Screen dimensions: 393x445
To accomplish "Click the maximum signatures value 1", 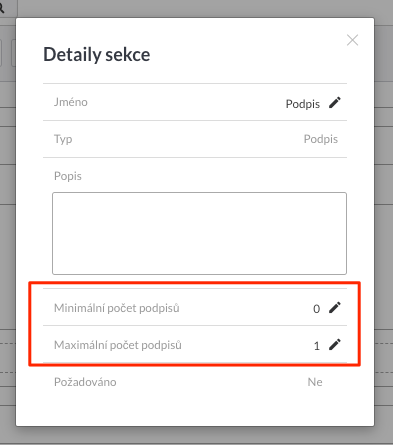I will tap(317, 346).
